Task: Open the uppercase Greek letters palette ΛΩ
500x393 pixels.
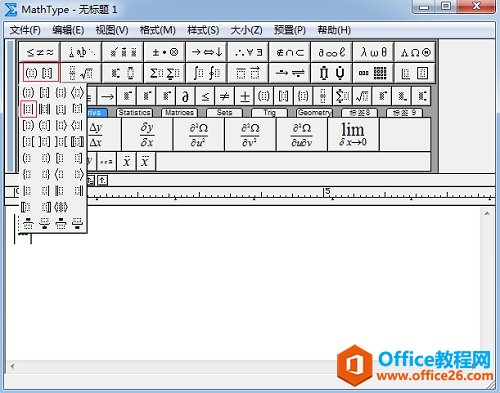Action: pyautogui.click(x=415, y=52)
